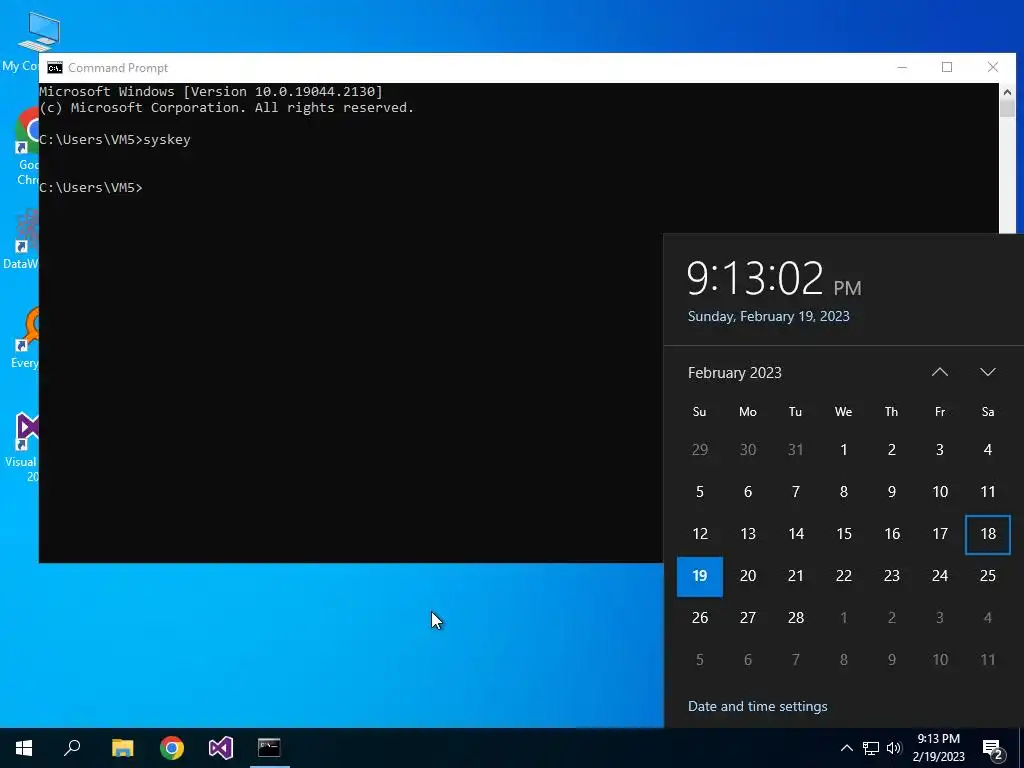
Task: Minimize the Command Prompt window
Action: click(x=902, y=67)
